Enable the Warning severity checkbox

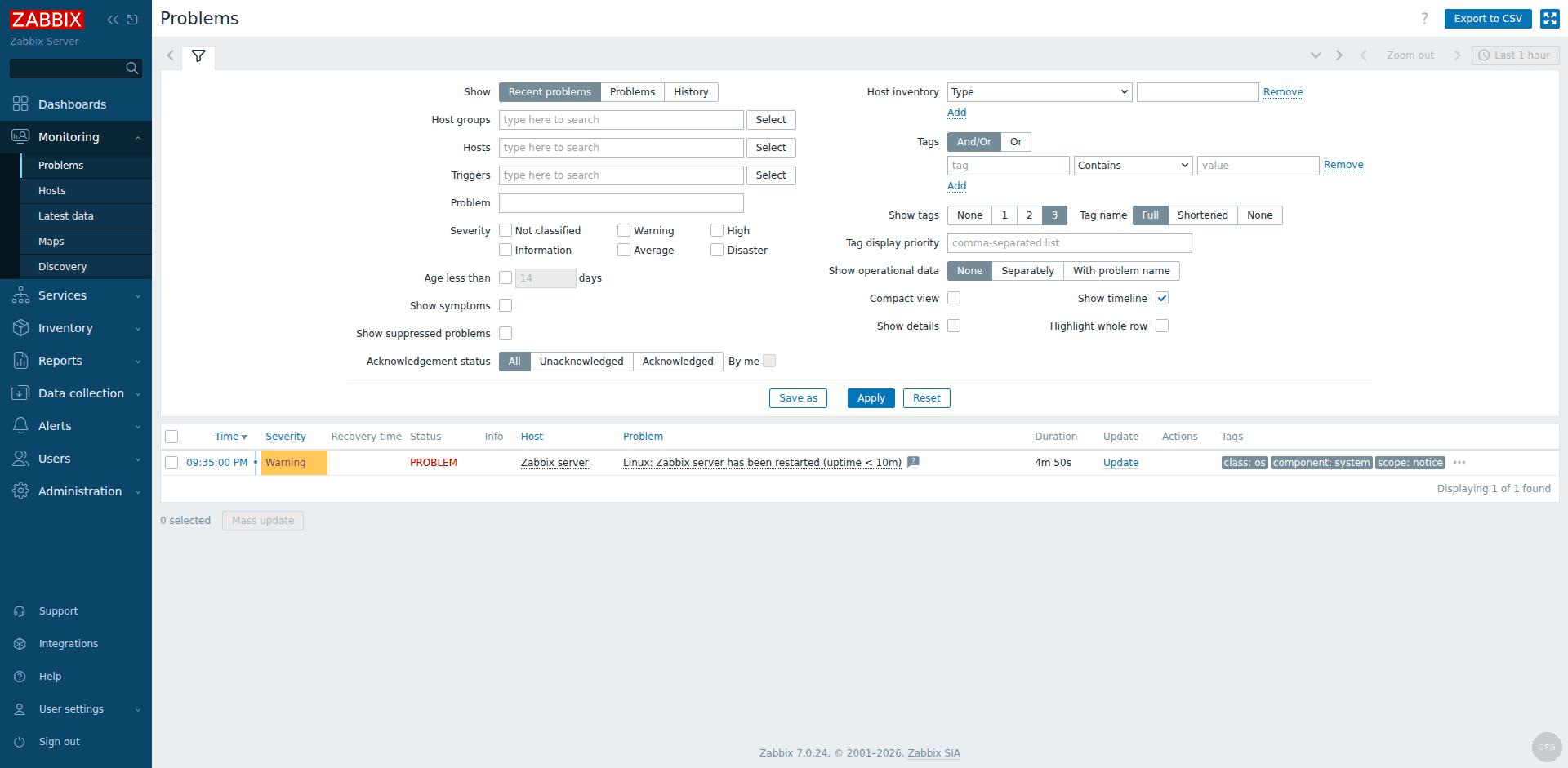coord(625,230)
